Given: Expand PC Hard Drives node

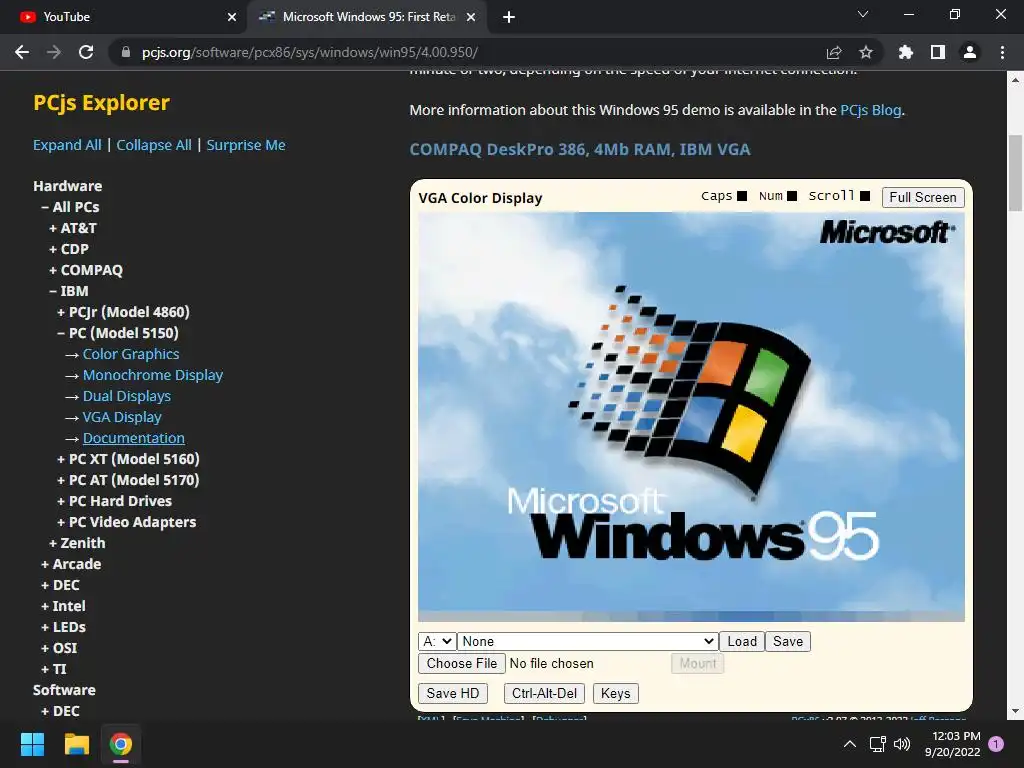Looking at the screenshot, I should point(114,501).
